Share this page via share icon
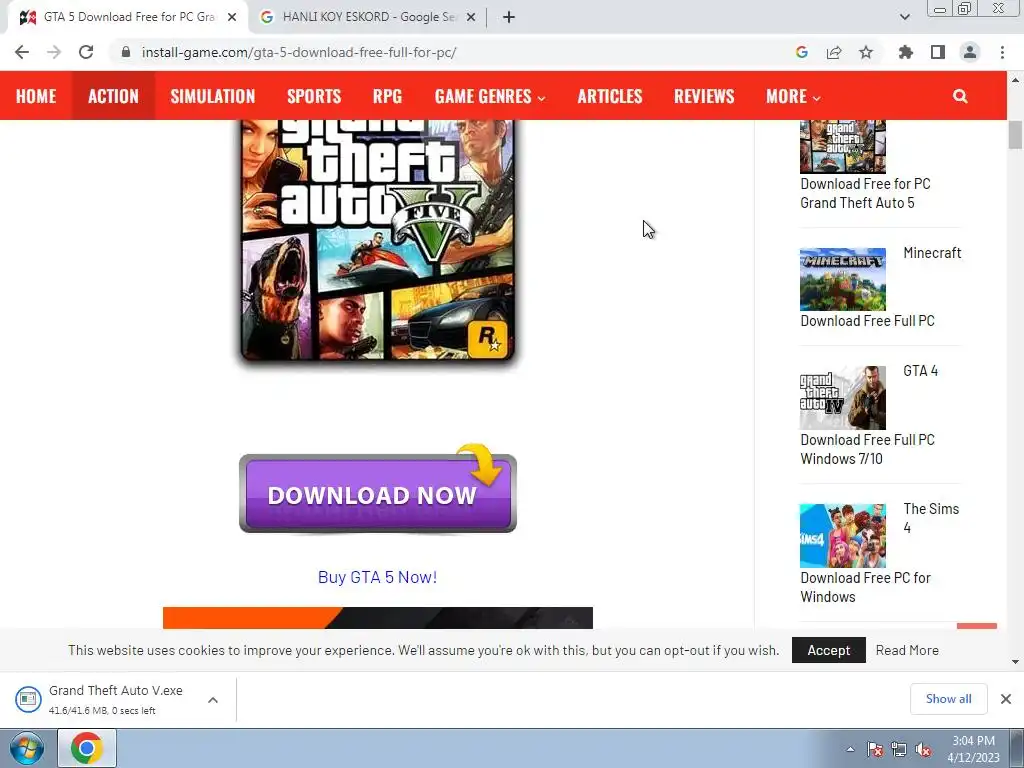This screenshot has height=768, width=1024. 834,52
